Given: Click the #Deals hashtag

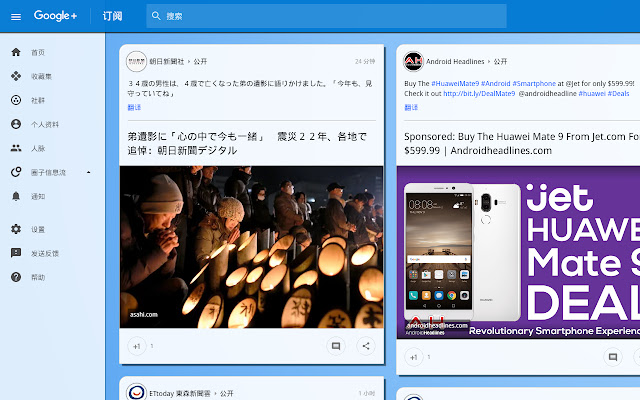Looking at the screenshot, I should pos(618,93).
